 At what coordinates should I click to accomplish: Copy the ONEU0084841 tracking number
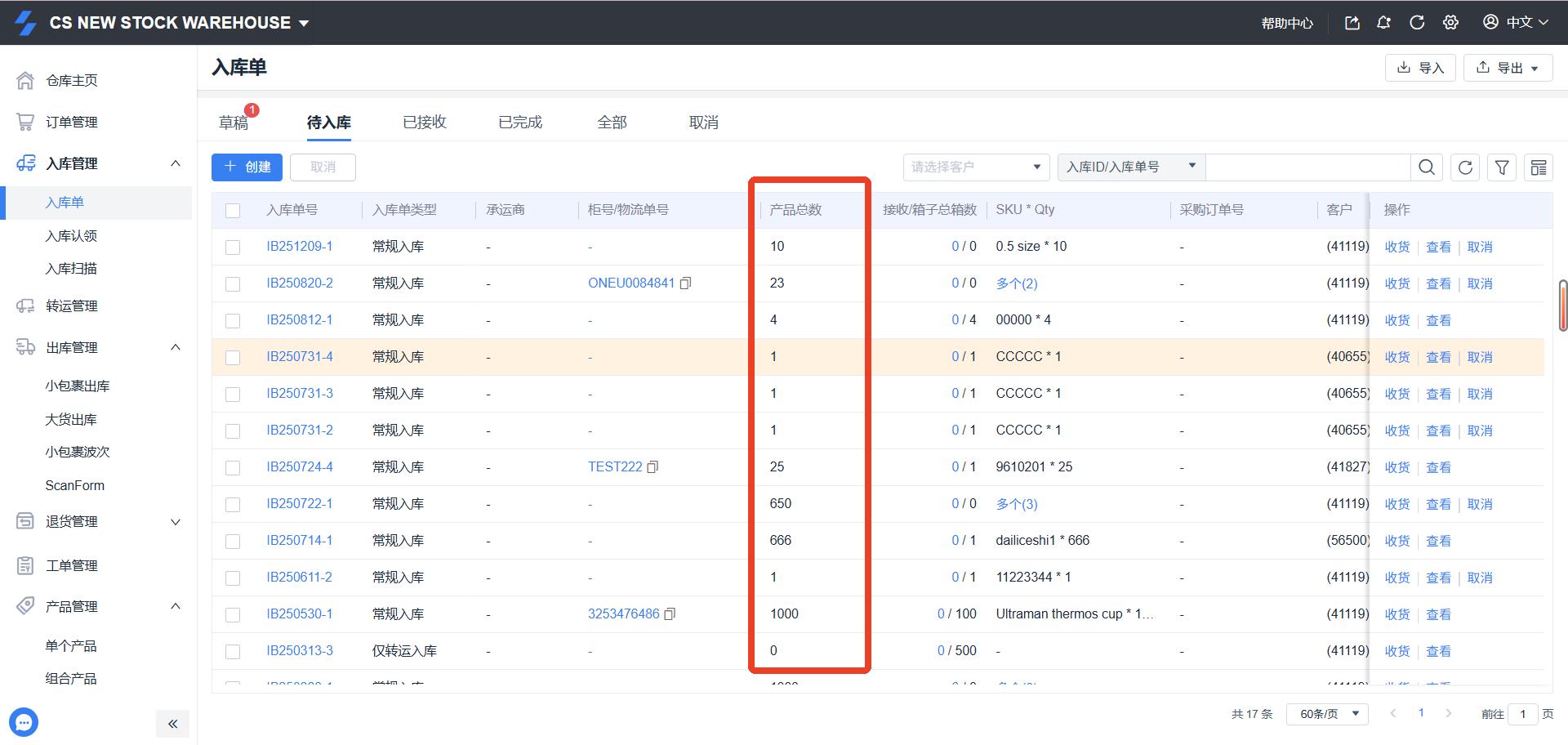tap(686, 283)
